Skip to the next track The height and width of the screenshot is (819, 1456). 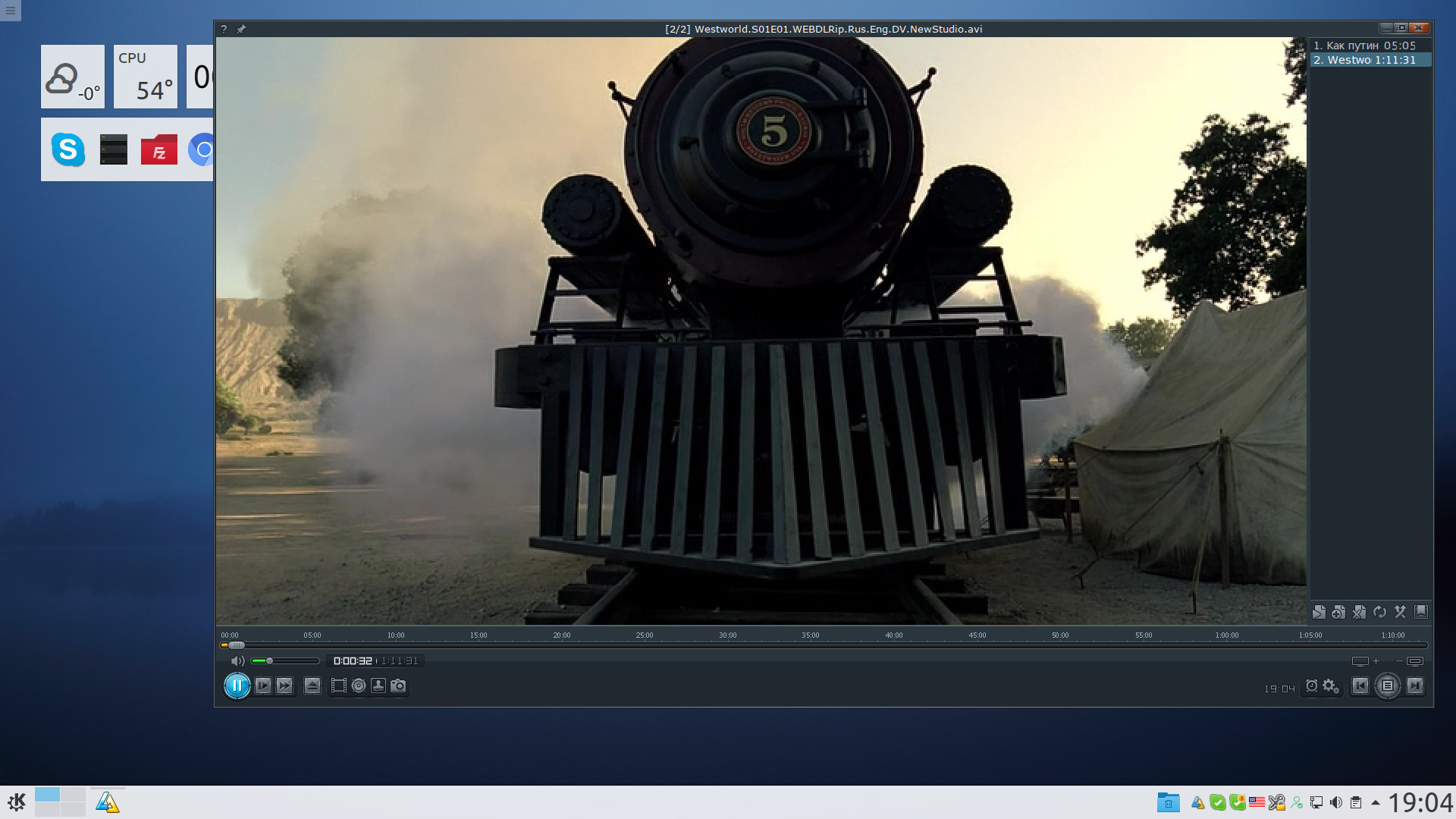[x=1415, y=686]
